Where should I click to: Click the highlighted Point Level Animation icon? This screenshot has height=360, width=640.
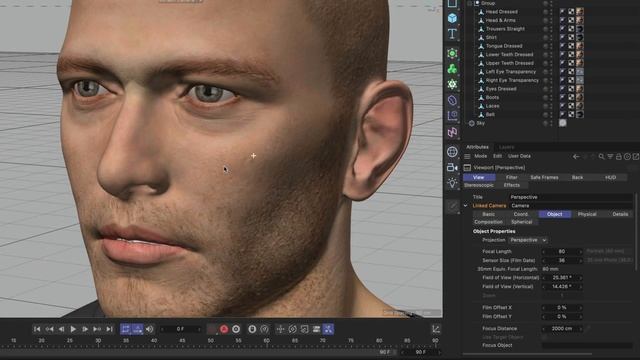tap(329, 329)
